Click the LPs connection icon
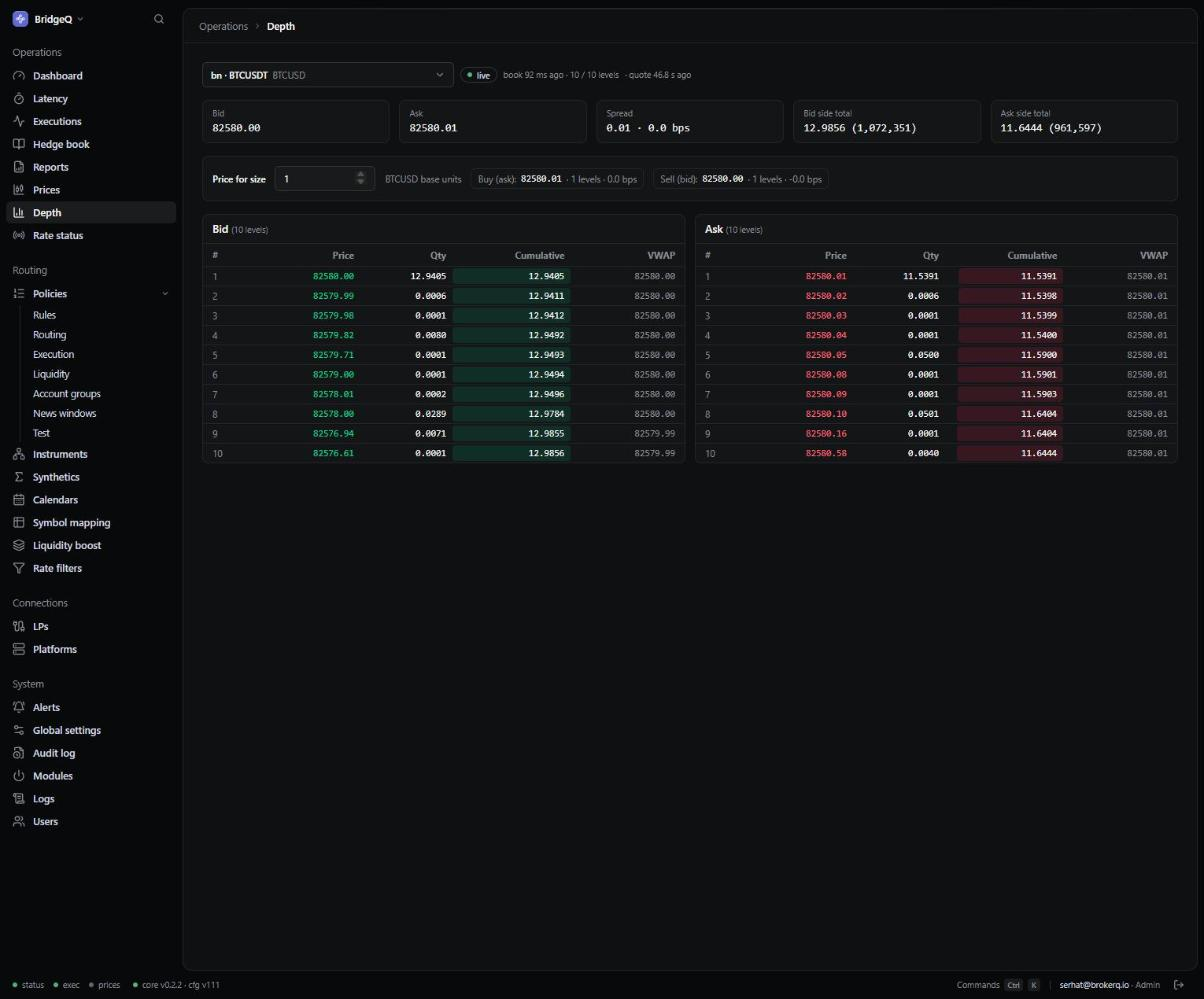The image size is (1204, 999). 19,627
